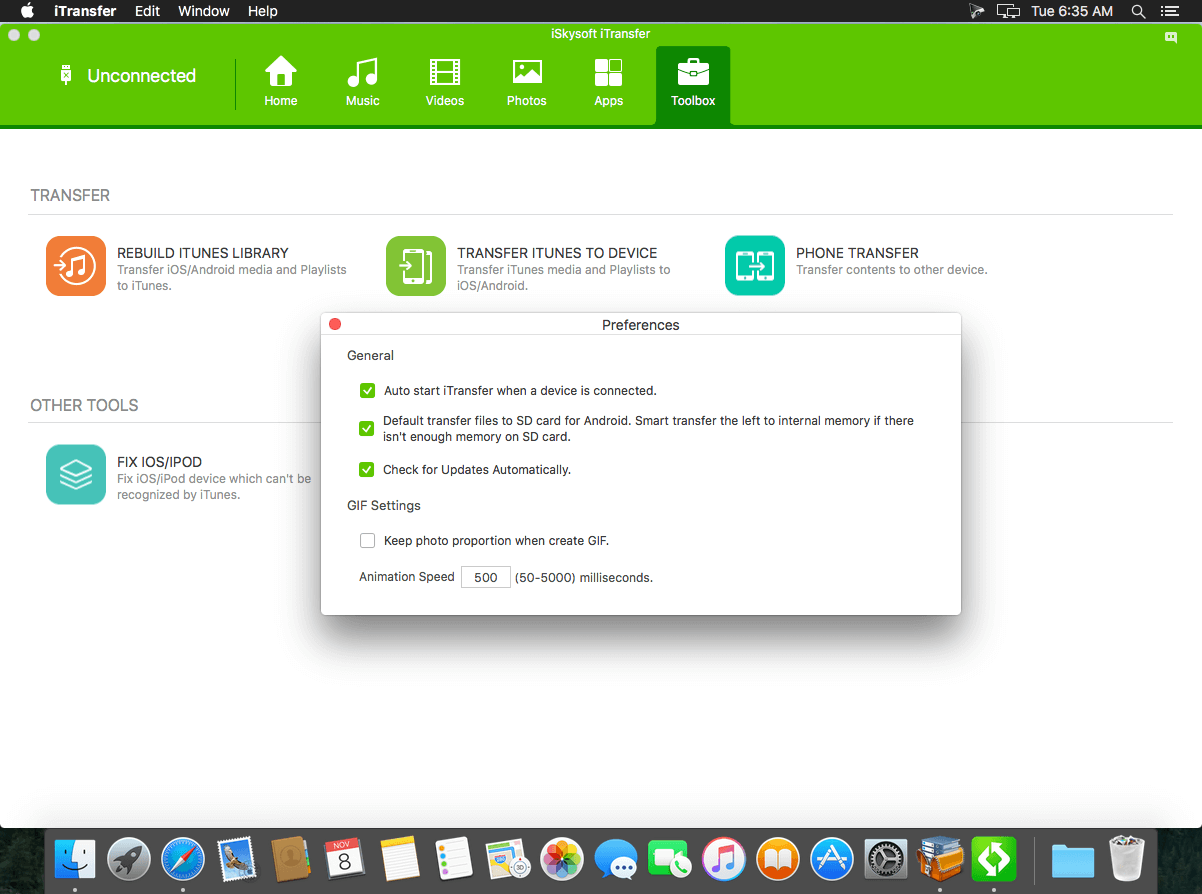Click the Unconnected device USB icon
The image size is (1202, 894).
66,75
